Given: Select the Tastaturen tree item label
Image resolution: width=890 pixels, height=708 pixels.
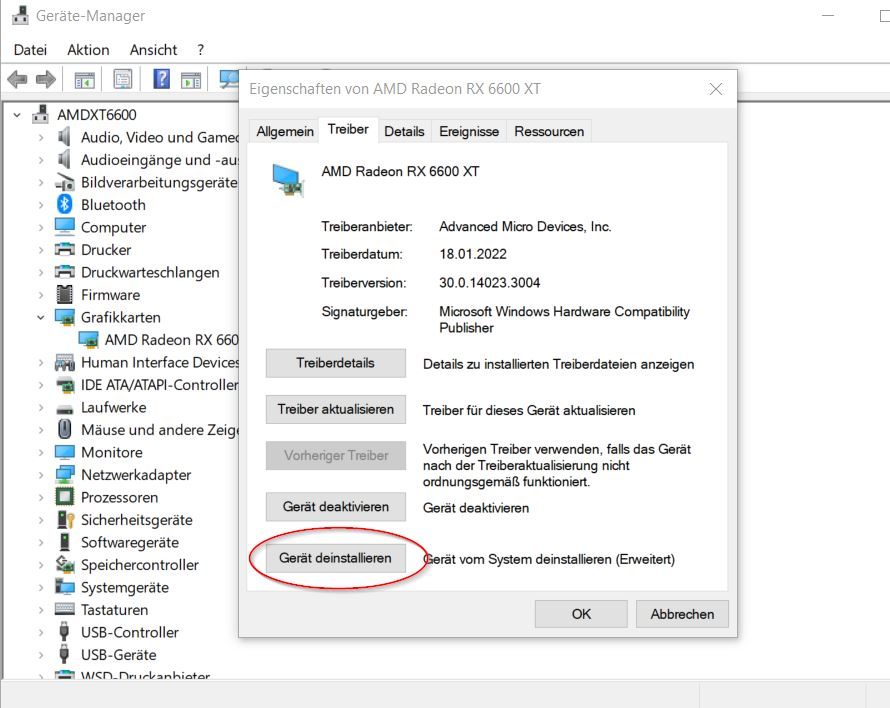Looking at the screenshot, I should click(114, 610).
